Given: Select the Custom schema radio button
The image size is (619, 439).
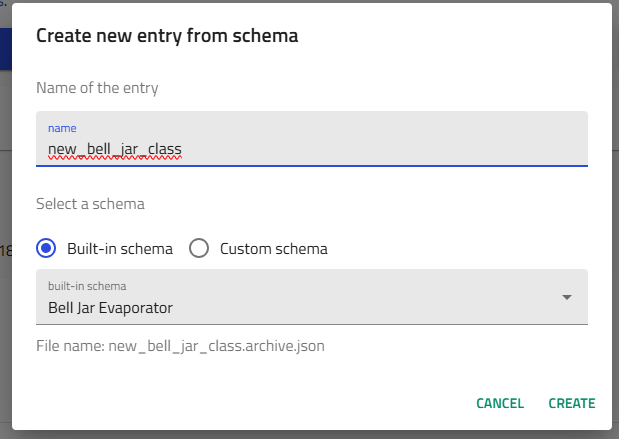Looking at the screenshot, I should click(199, 248).
